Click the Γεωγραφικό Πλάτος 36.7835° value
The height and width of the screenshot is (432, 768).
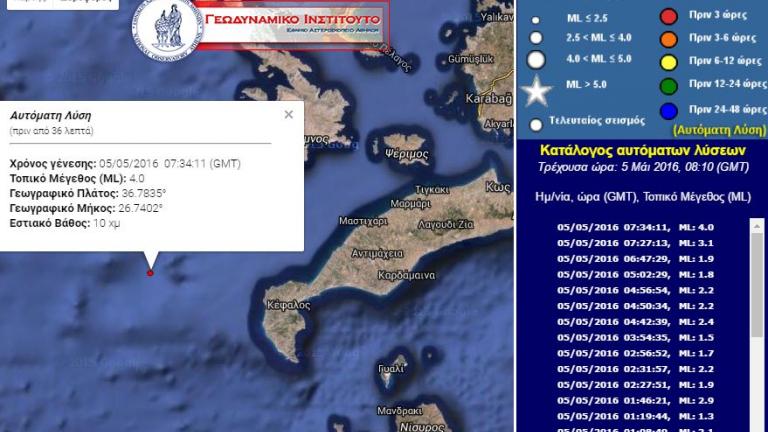pos(144,193)
